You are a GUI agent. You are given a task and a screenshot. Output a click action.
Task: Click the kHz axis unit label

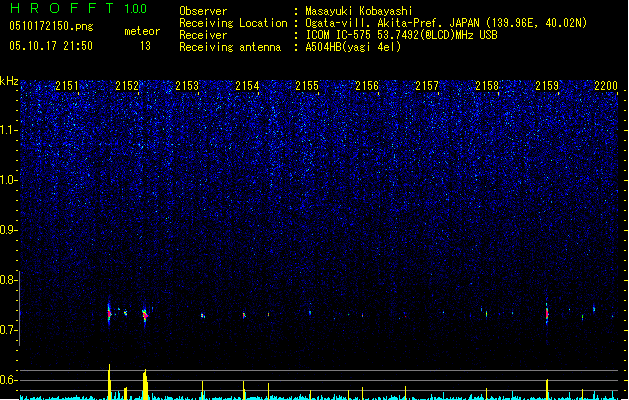[9, 81]
